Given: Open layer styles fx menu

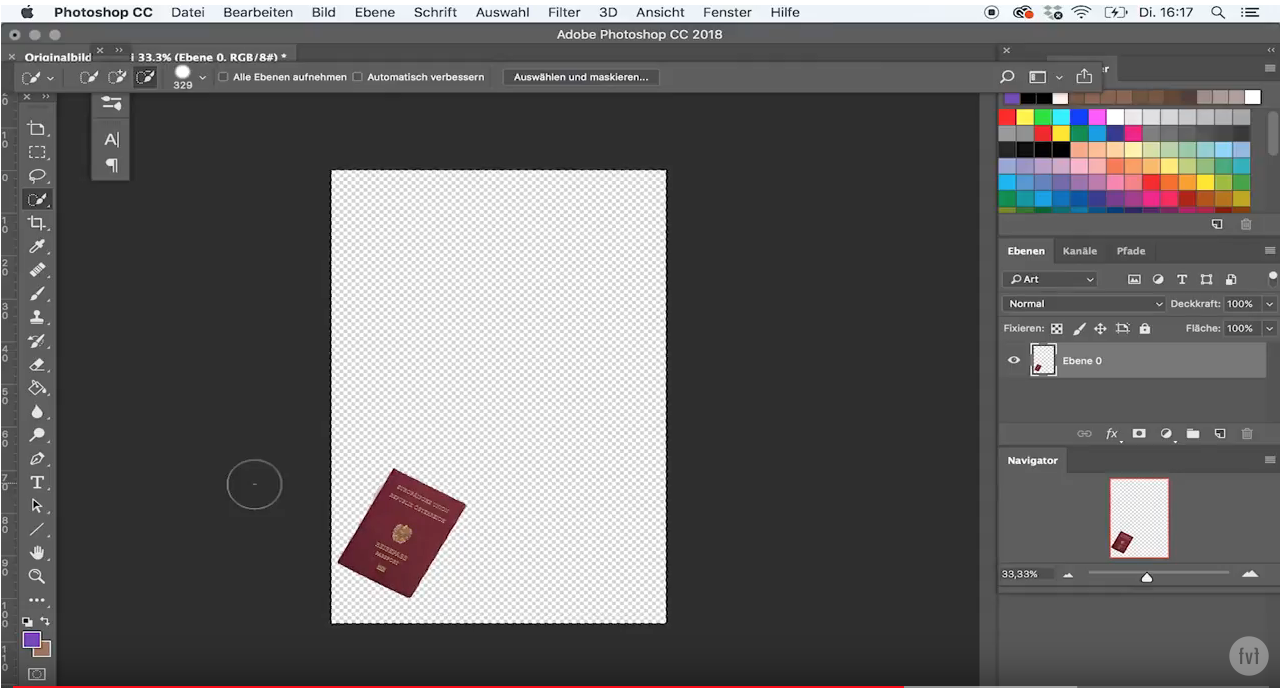Looking at the screenshot, I should [1112, 434].
